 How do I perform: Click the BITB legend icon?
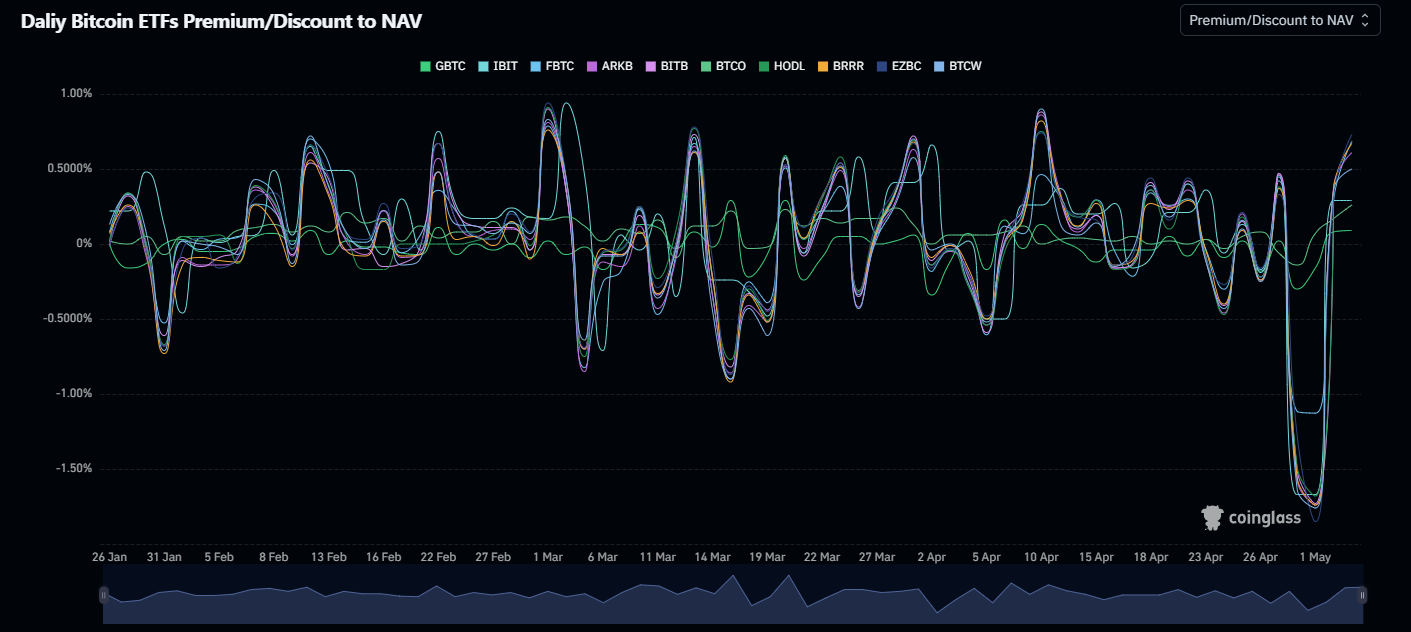(653, 65)
